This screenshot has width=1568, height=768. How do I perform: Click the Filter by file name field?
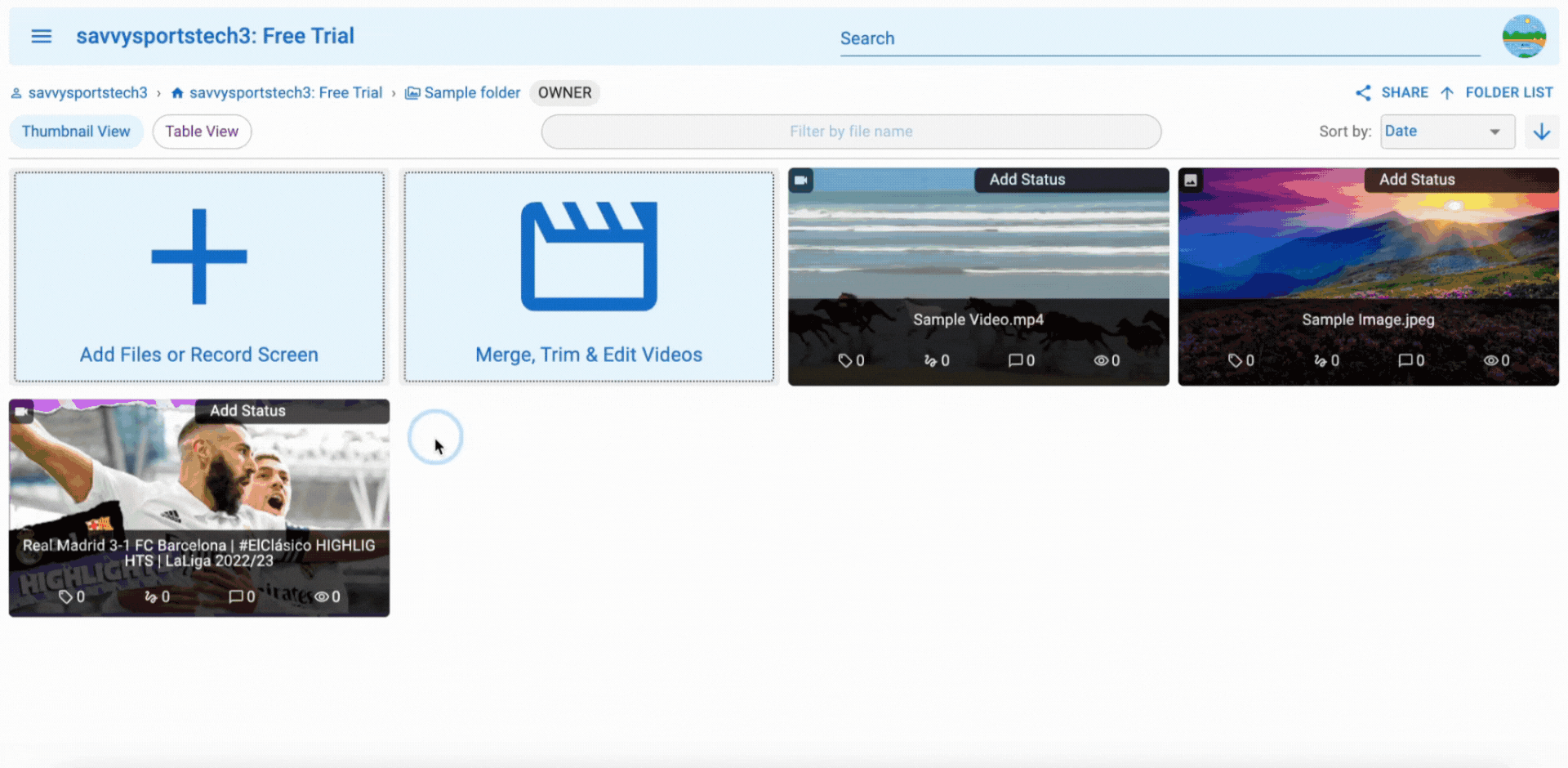[851, 132]
